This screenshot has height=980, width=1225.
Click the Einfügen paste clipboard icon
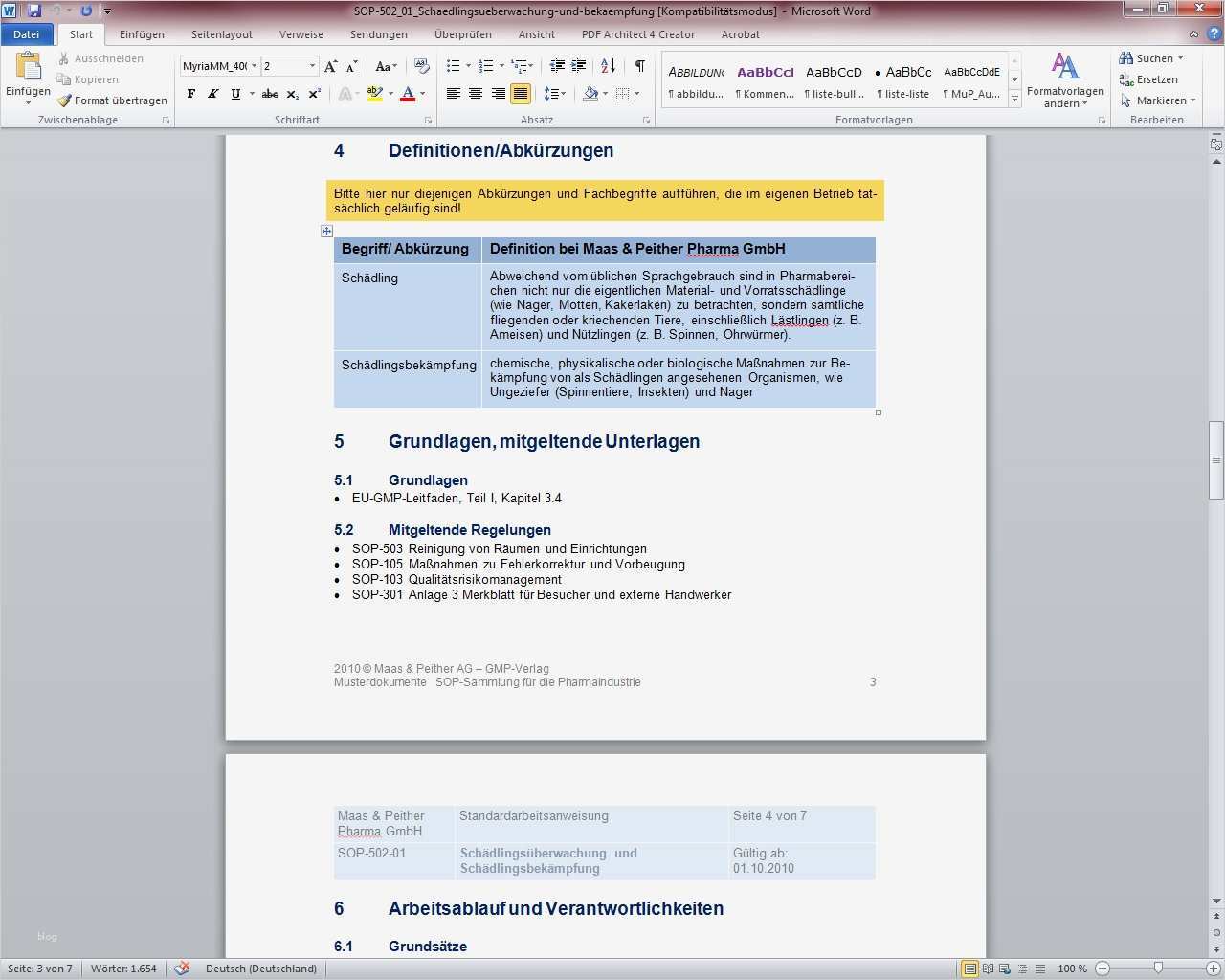(x=28, y=66)
